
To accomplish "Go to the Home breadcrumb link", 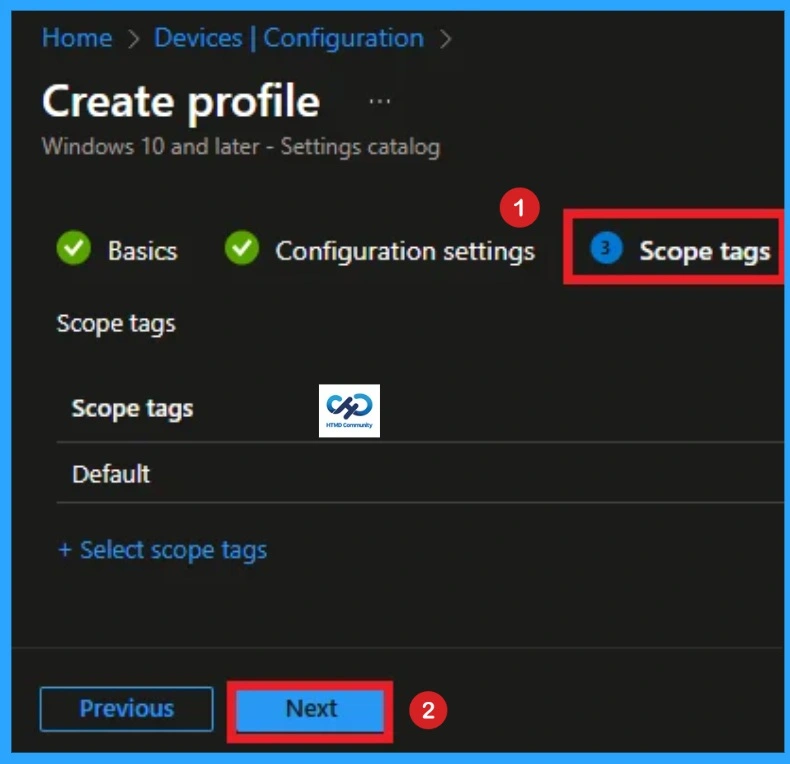I will [77, 38].
